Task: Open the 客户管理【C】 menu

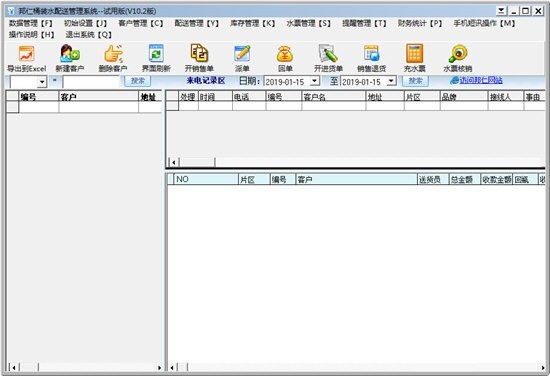Action: coord(141,23)
